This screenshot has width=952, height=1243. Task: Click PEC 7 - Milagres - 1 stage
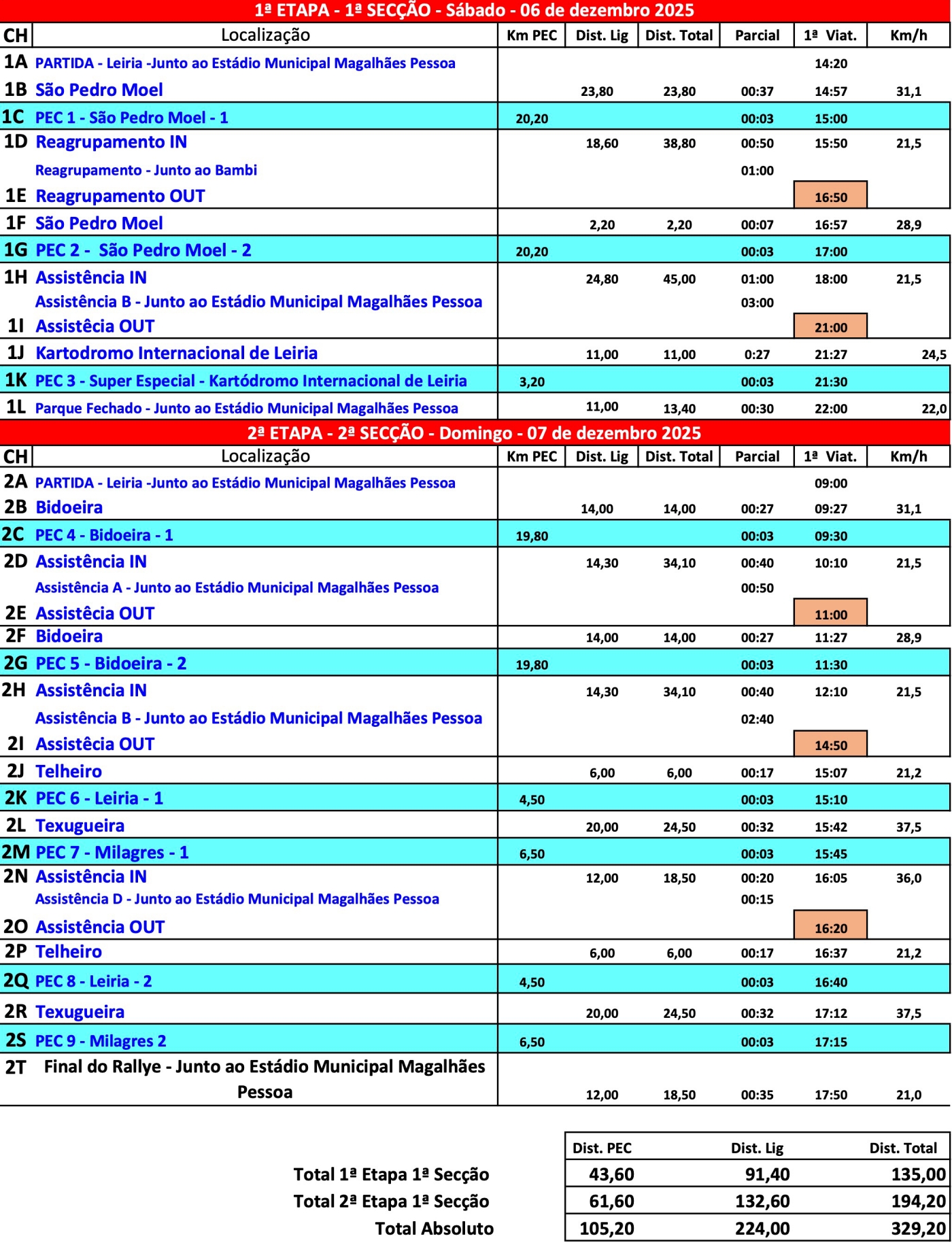click(x=112, y=852)
